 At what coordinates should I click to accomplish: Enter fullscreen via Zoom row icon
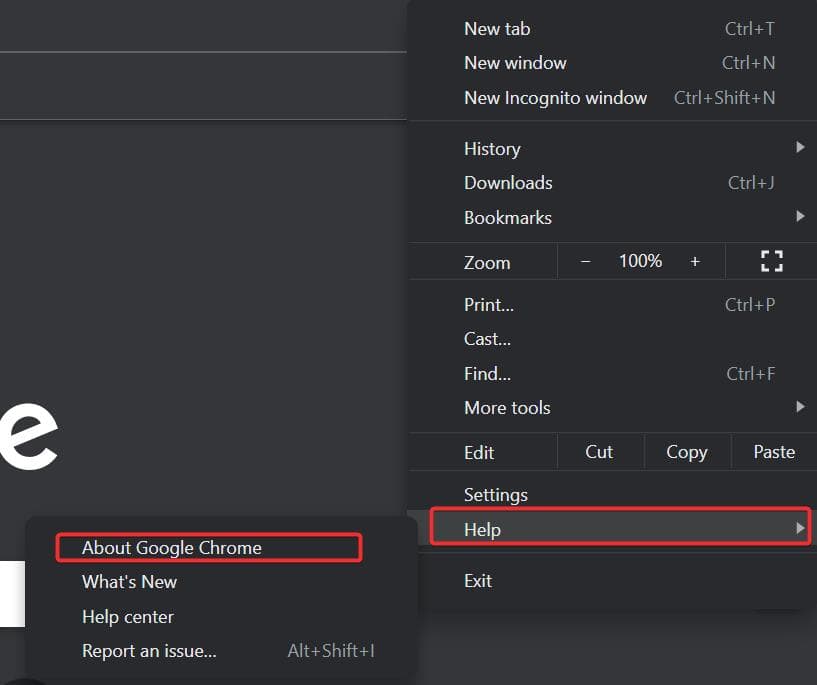(771, 261)
